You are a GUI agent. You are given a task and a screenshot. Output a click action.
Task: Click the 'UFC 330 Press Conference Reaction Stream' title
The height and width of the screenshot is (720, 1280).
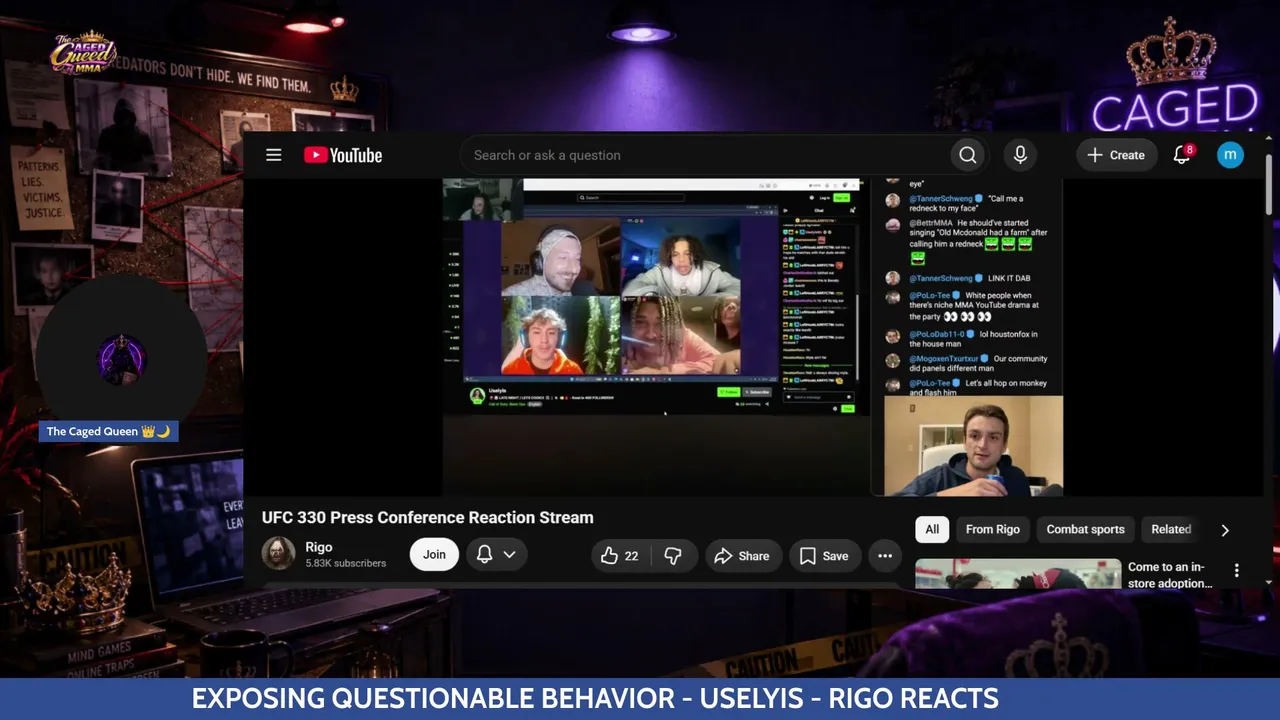click(428, 517)
